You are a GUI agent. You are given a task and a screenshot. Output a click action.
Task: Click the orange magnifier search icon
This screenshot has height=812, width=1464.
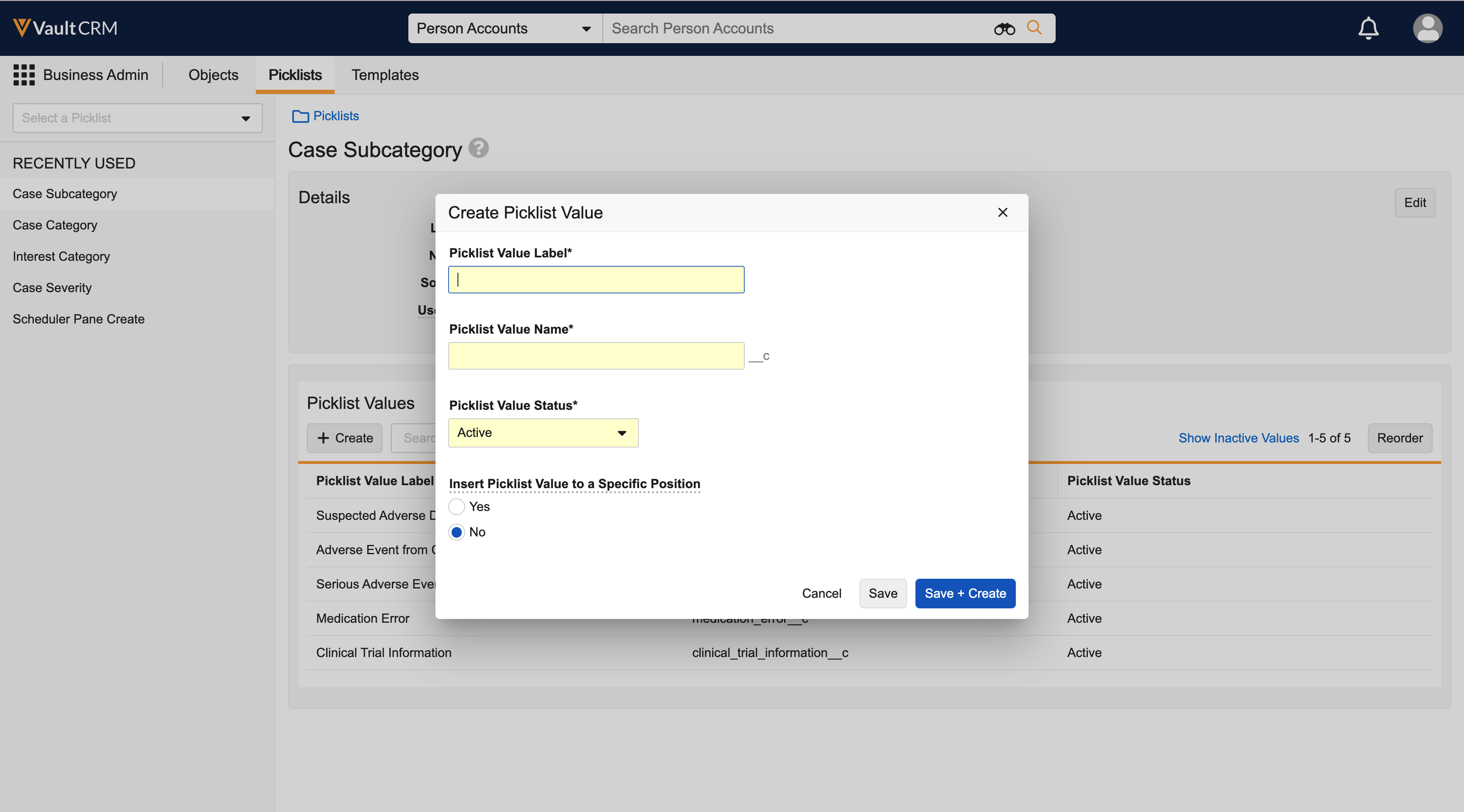click(1034, 28)
